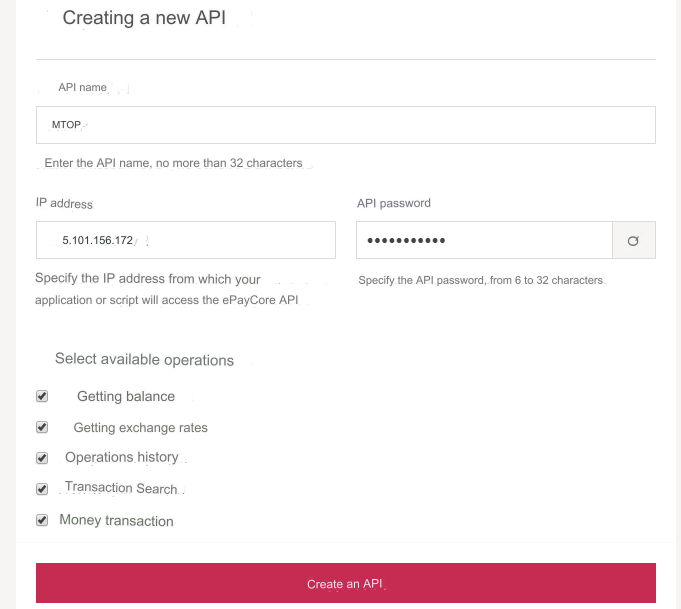Click the 'Money transaction' label text
The height and width of the screenshot is (609, 681).
pos(117,521)
